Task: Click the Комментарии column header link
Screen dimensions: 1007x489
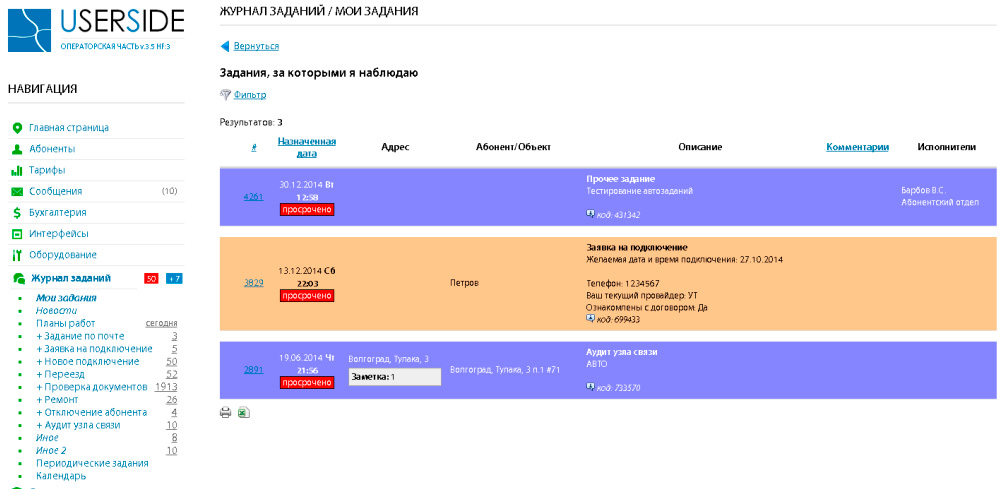Action: [x=857, y=147]
